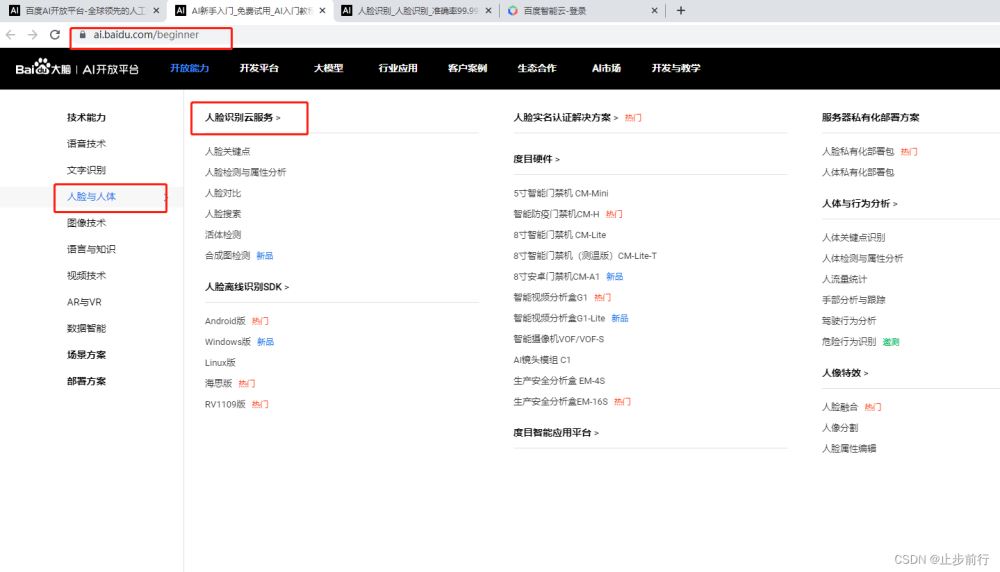Close the AI新手入门 tab
Viewport: 1000px width, 572px height.
323,10
